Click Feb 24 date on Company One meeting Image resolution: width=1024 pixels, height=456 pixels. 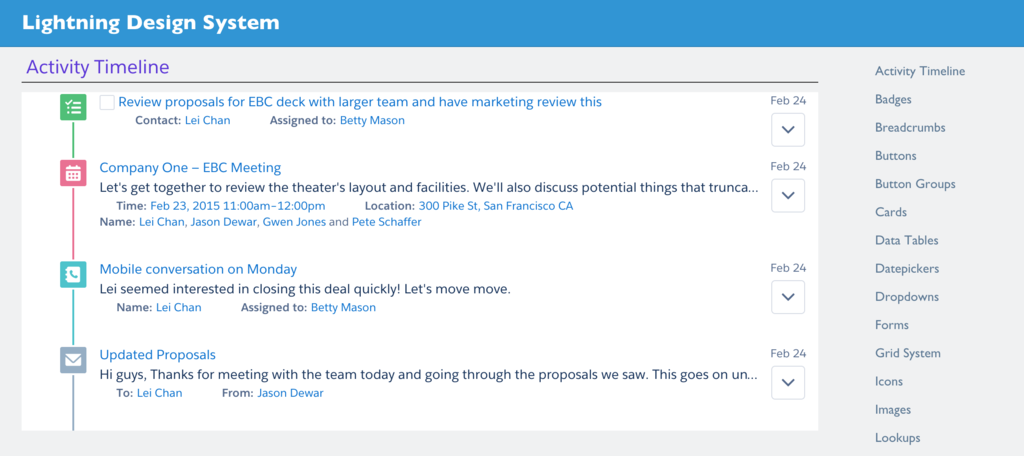(788, 165)
